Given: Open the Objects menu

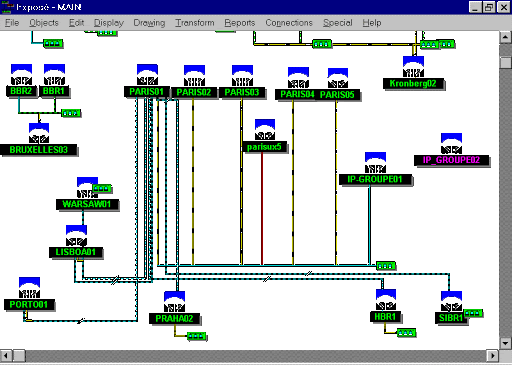Looking at the screenshot, I should tap(44, 23).
